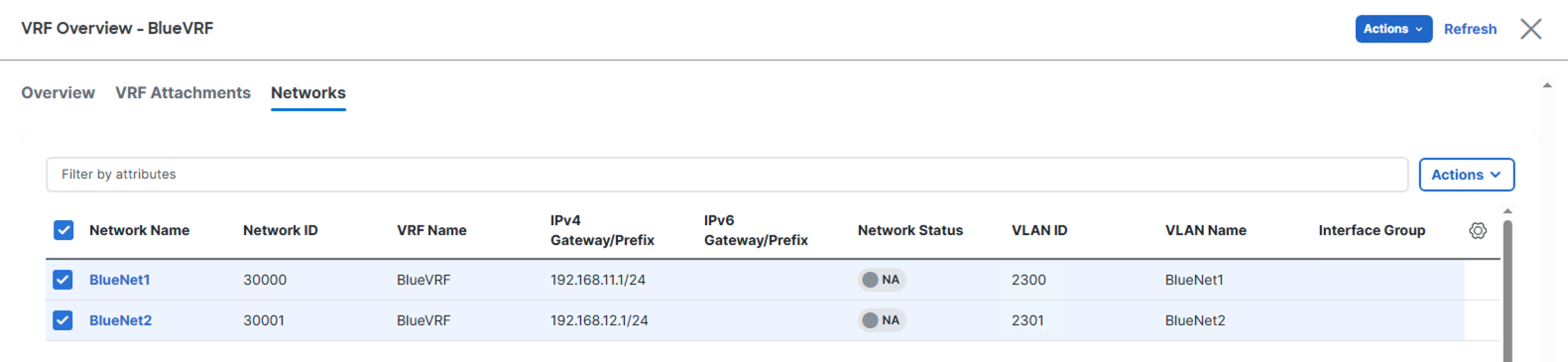Click the page scroll up arrow at top right
The height and width of the screenshot is (362, 1568).
1547,85
